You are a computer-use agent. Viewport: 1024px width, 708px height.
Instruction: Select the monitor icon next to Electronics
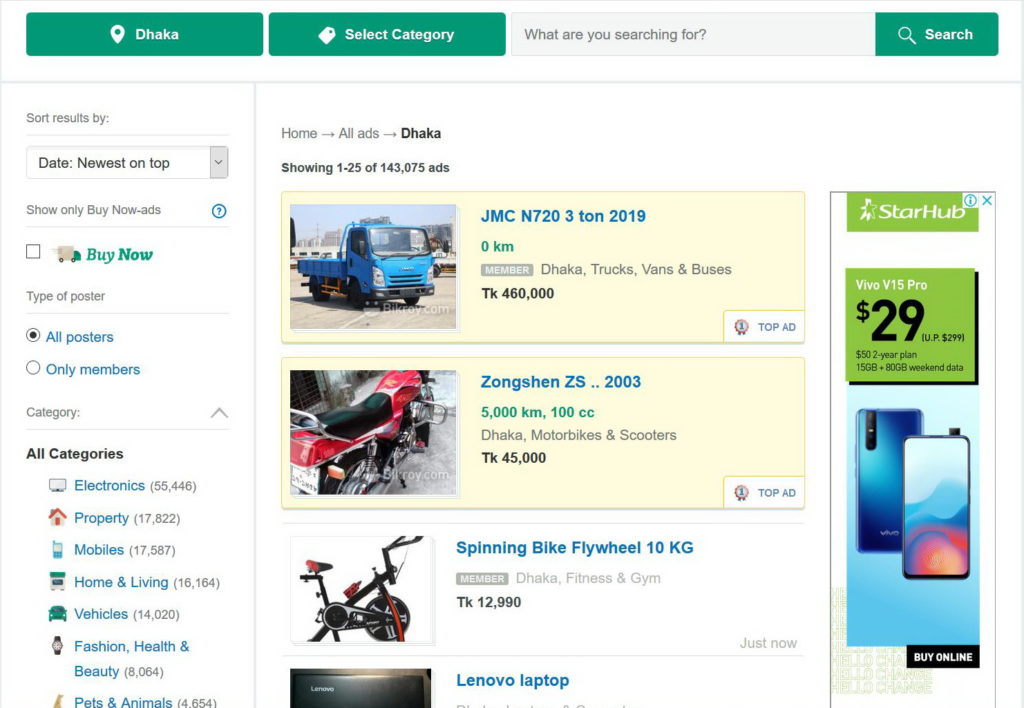pyautogui.click(x=59, y=485)
